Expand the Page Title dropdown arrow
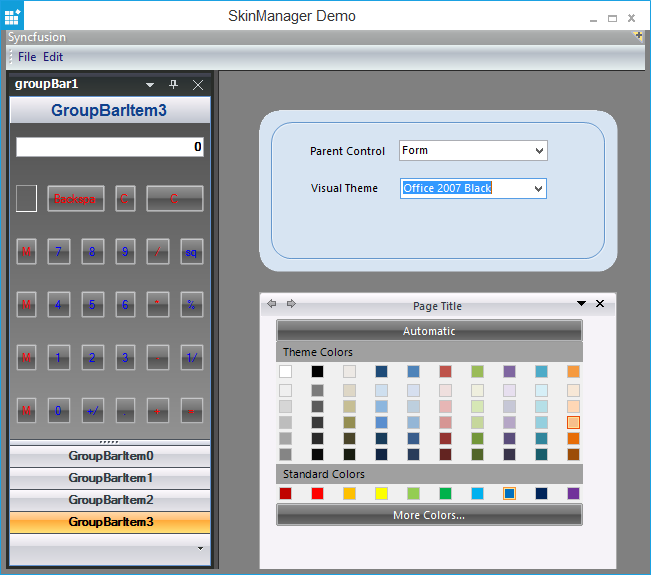Viewport: 651px width, 575px height. tap(581, 304)
